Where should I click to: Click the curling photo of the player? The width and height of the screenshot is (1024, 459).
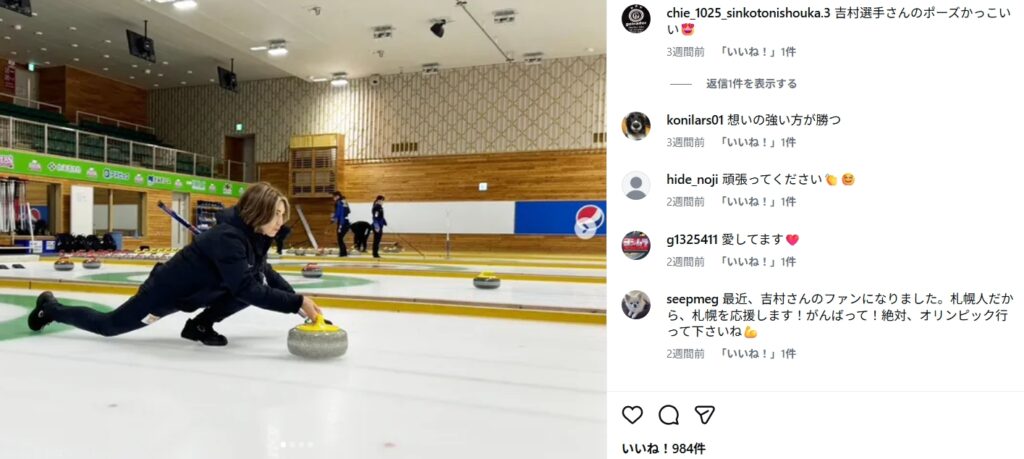tap(303, 229)
